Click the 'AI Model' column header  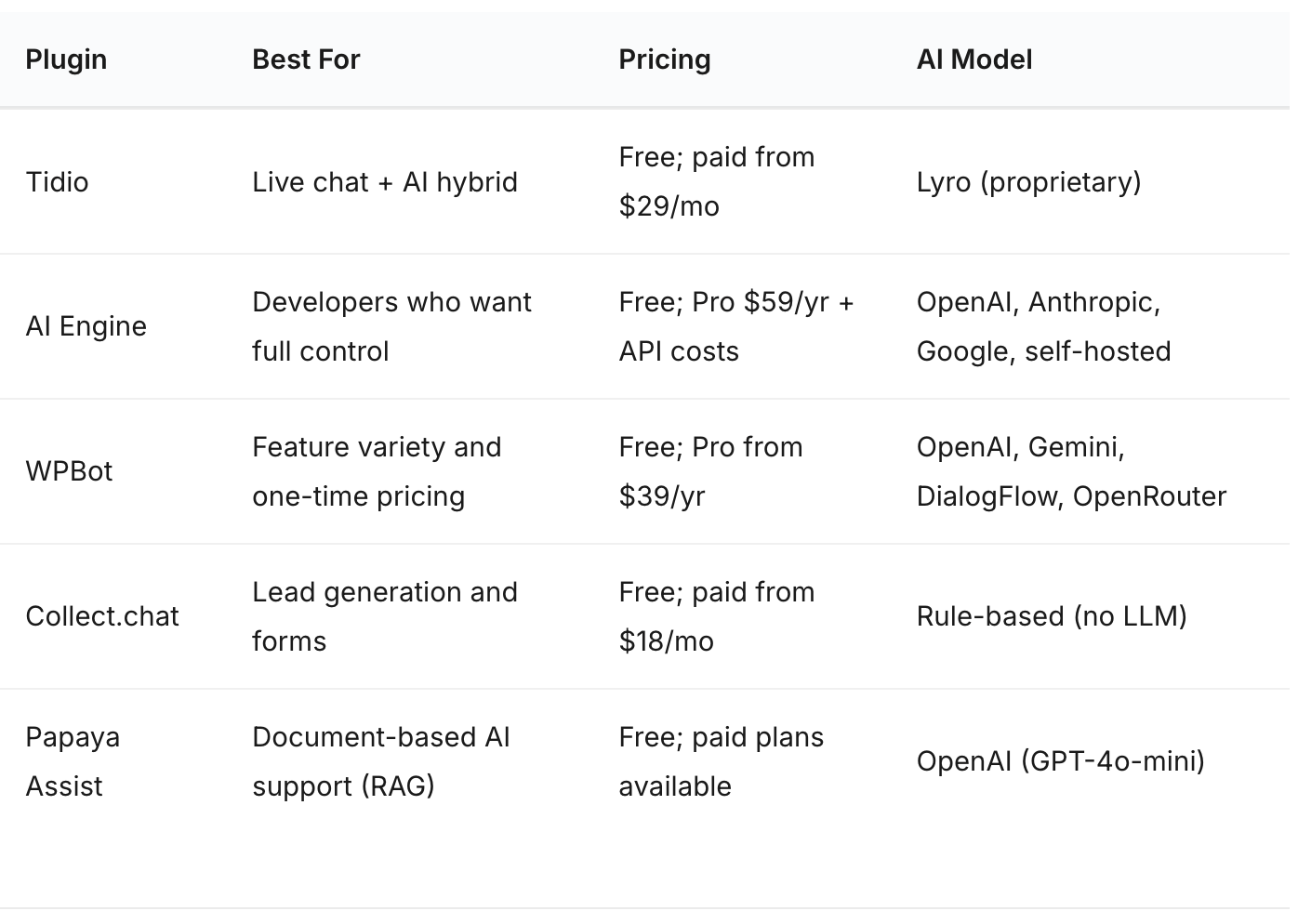[974, 59]
